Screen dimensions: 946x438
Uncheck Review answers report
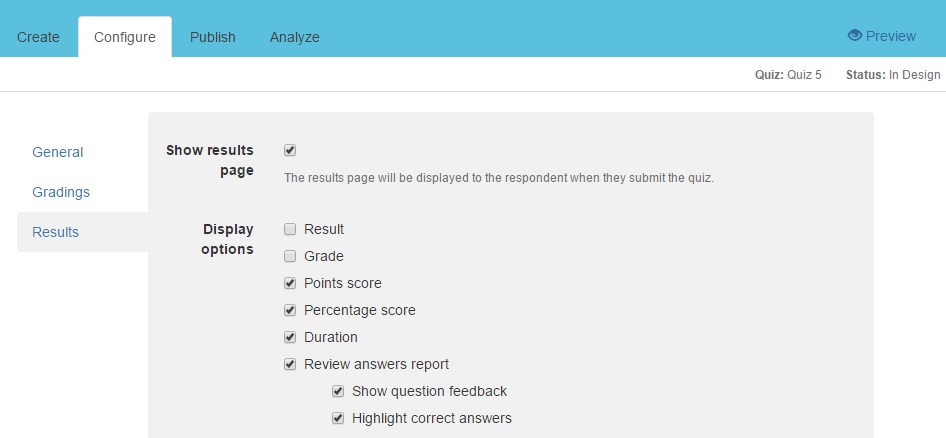point(290,364)
